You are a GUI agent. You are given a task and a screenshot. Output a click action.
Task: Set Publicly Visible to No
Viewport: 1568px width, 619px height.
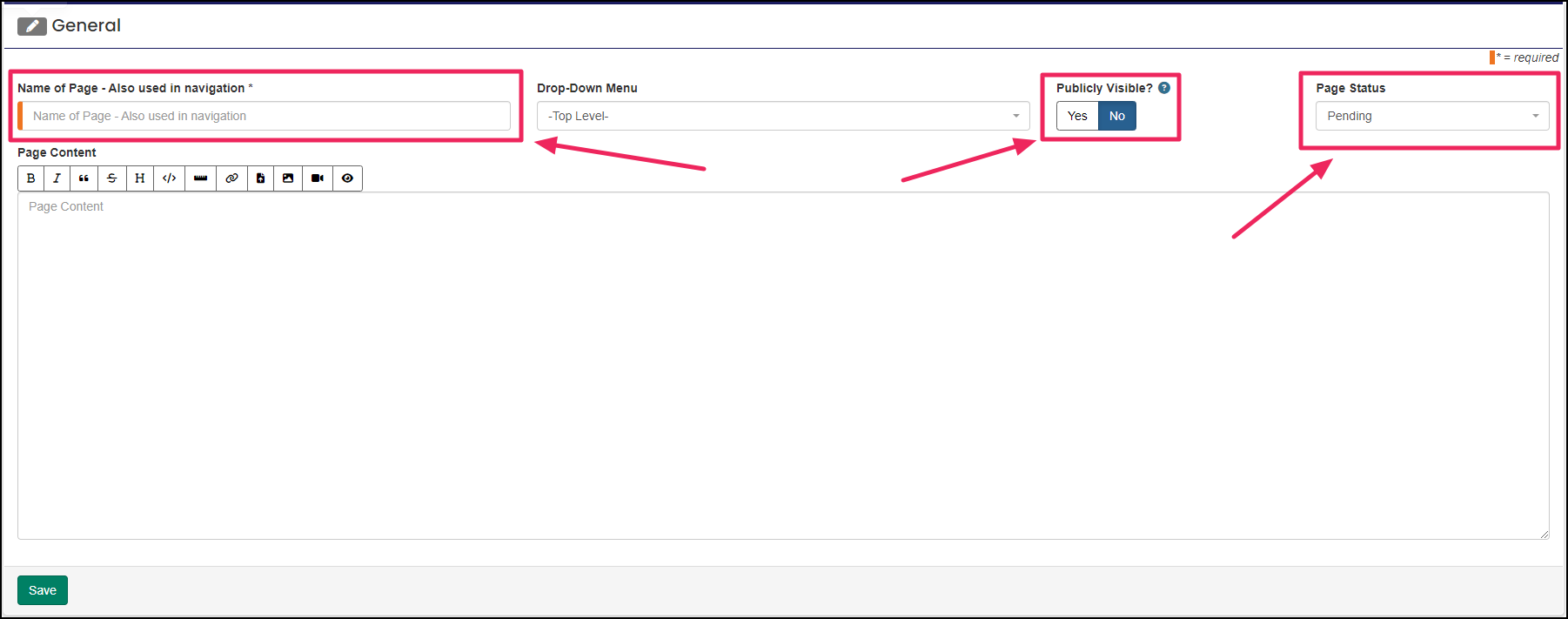click(1117, 116)
